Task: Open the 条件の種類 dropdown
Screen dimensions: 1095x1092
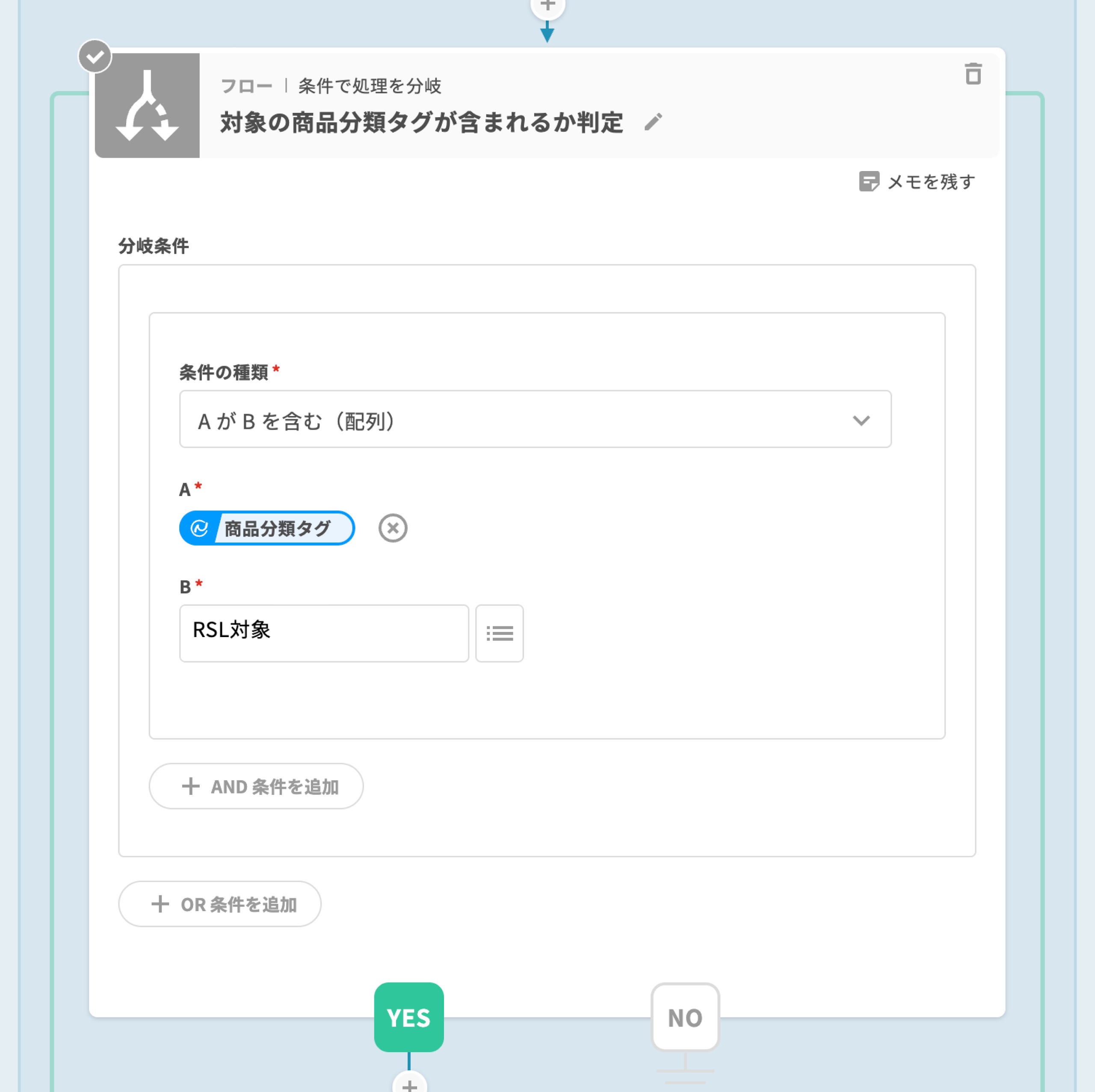Action: click(x=535, y=419)
